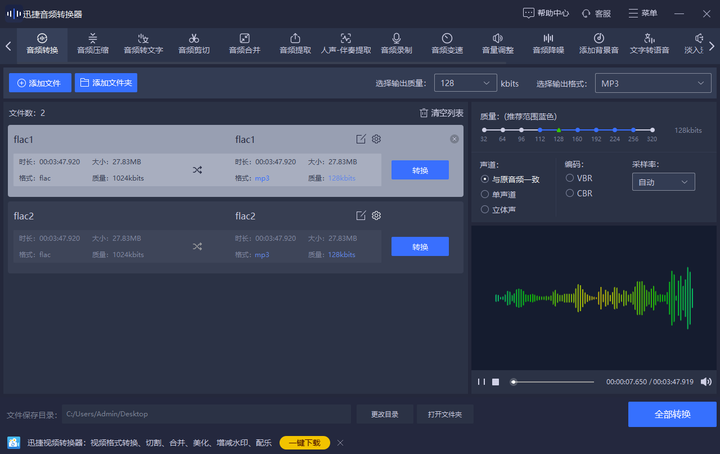The width and height of the screenshot is (720, 454).
Task: Open the 音频合并 merge tool
Action: click(x=245, y=44)
